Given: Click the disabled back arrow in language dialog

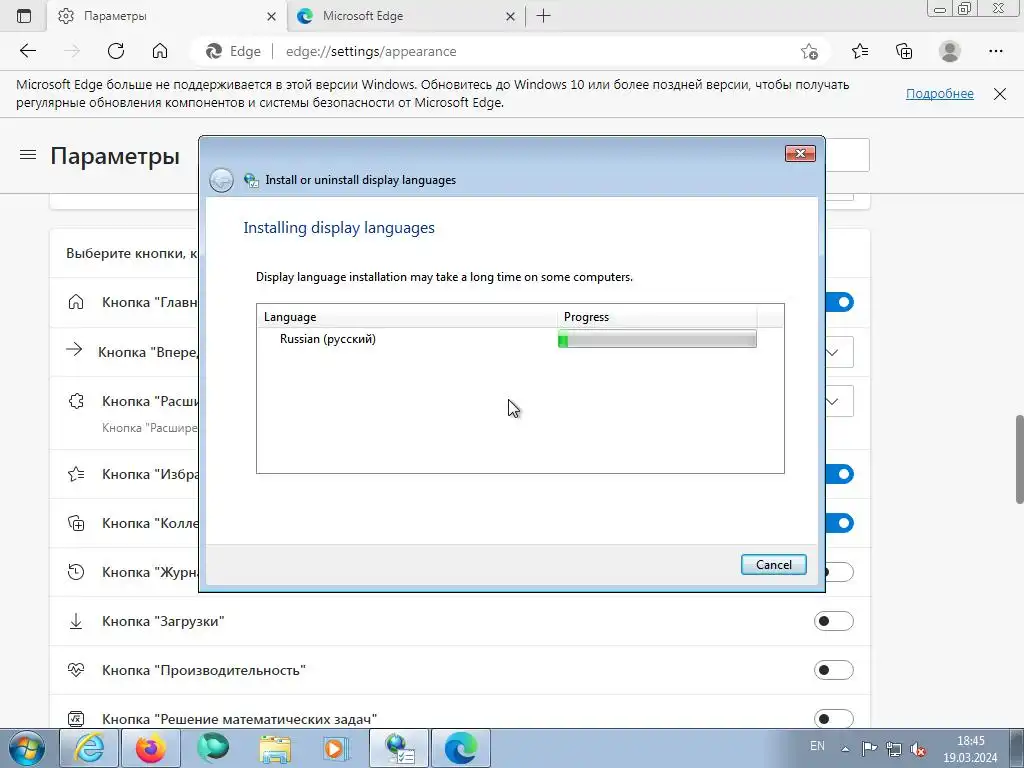Looking at the screenshot, I should pos(221,180).
